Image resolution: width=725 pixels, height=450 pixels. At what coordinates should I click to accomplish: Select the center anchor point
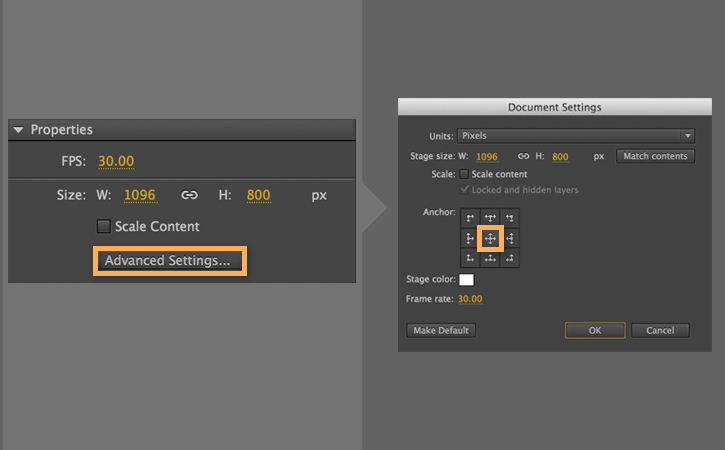click(x=490, y=238)
